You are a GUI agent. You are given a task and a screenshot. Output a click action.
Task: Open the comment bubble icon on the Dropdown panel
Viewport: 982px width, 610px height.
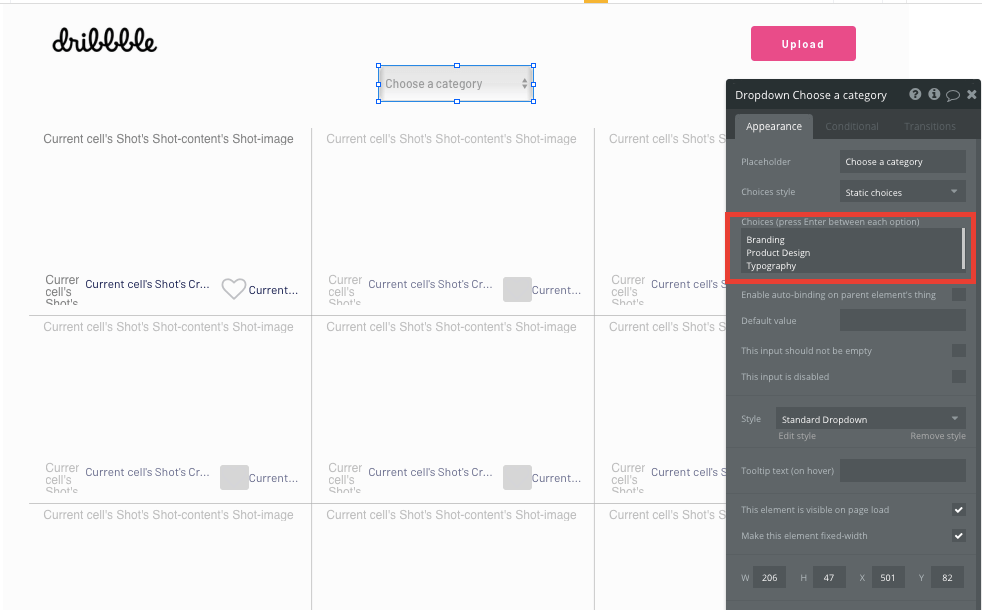click(951, 94)
